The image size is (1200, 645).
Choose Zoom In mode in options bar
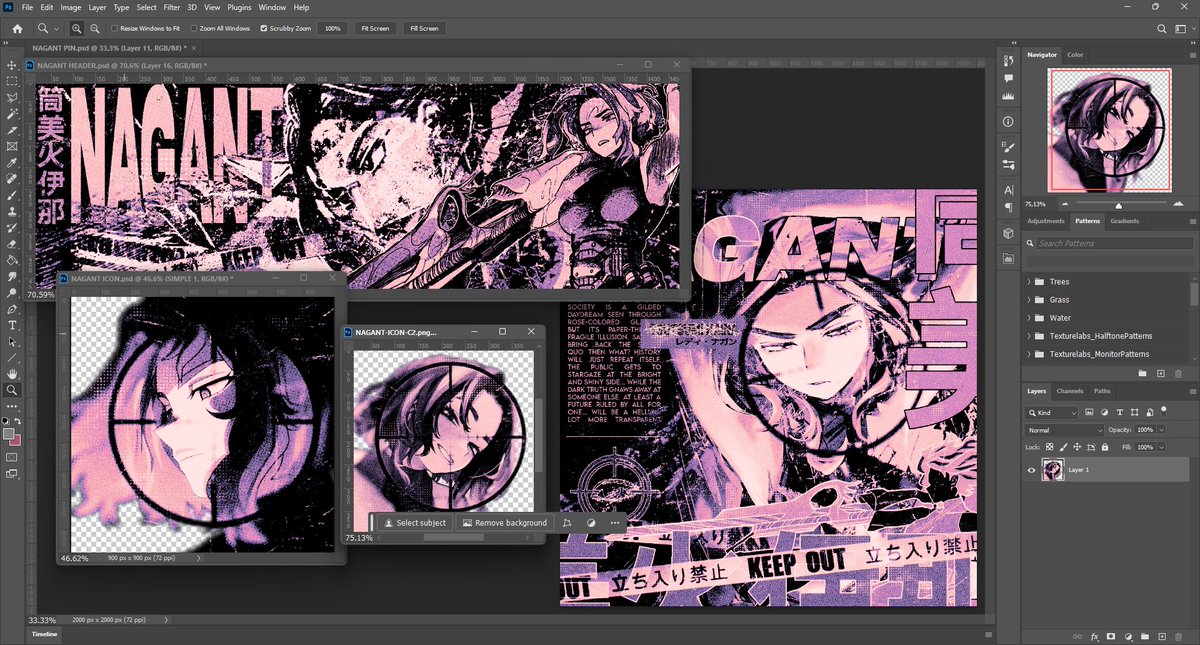78,29
